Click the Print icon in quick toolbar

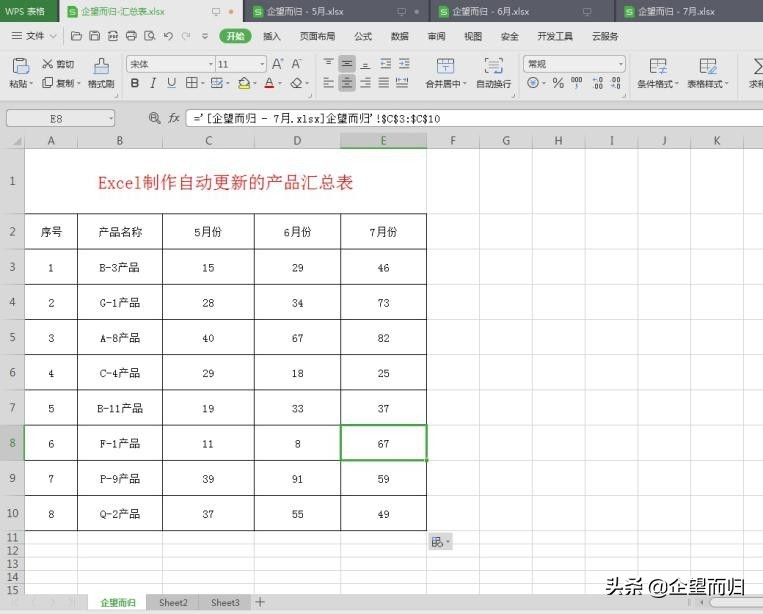(x=131, y=36)
